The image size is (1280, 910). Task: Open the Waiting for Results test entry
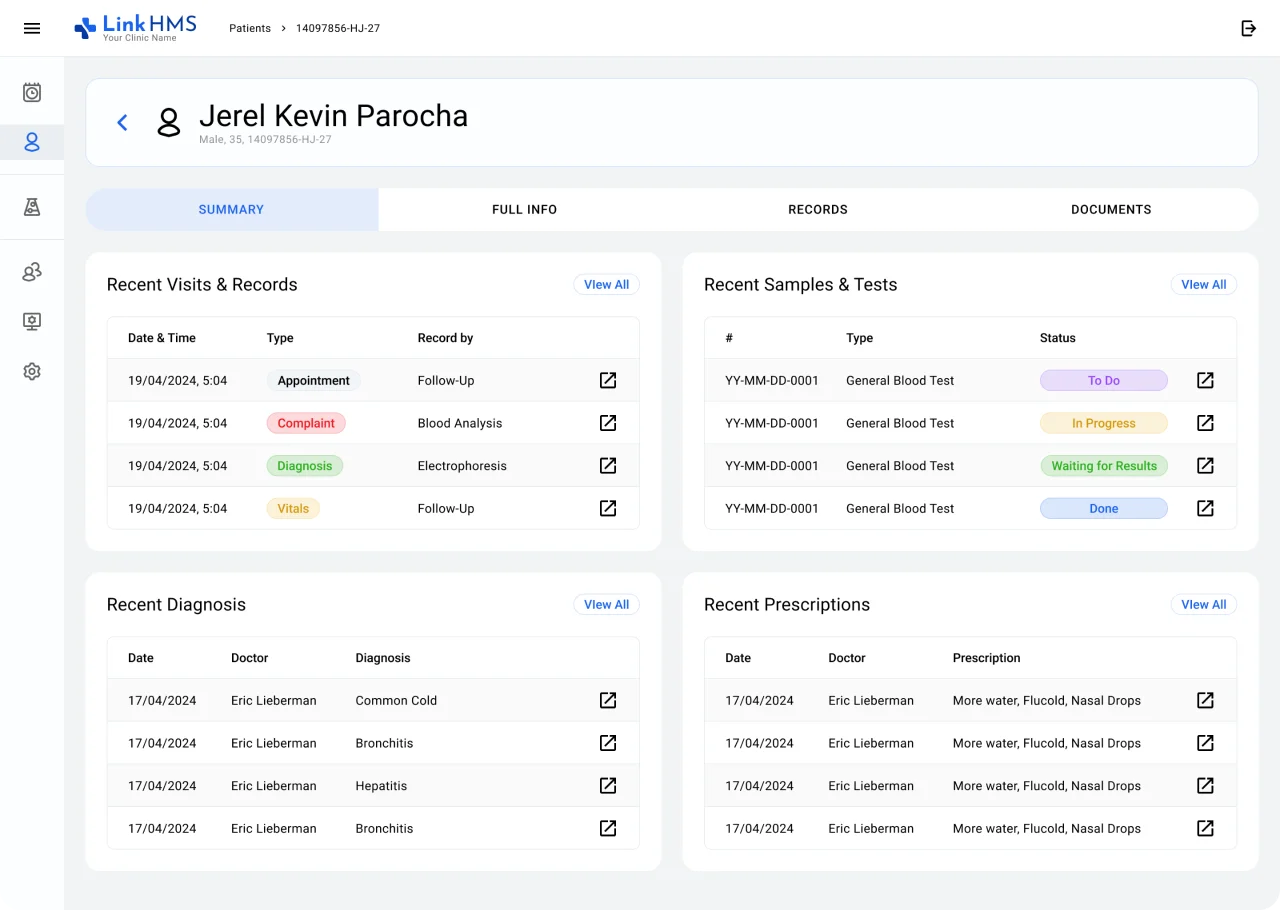coord(1205,465)
